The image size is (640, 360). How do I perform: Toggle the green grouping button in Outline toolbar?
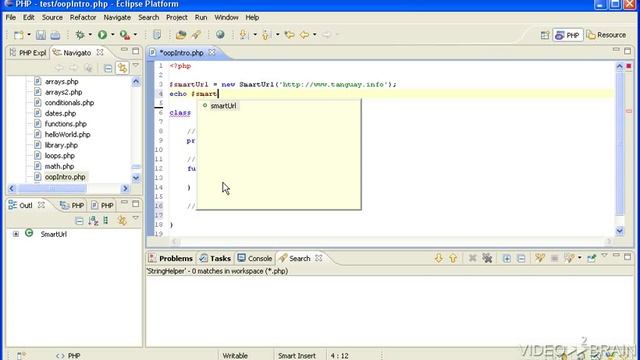coord(106,221)
